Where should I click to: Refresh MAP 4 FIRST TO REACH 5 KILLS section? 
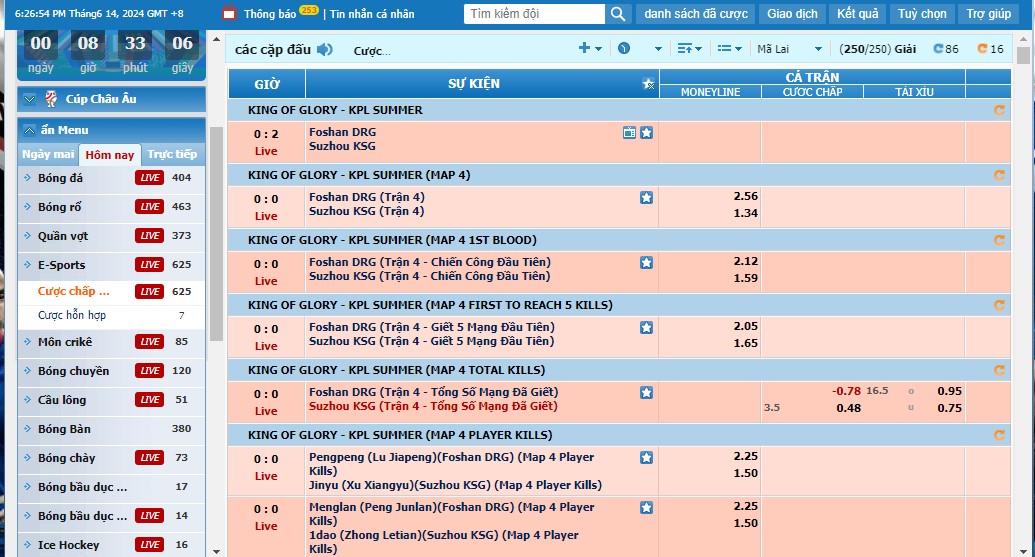coord(999,305)
